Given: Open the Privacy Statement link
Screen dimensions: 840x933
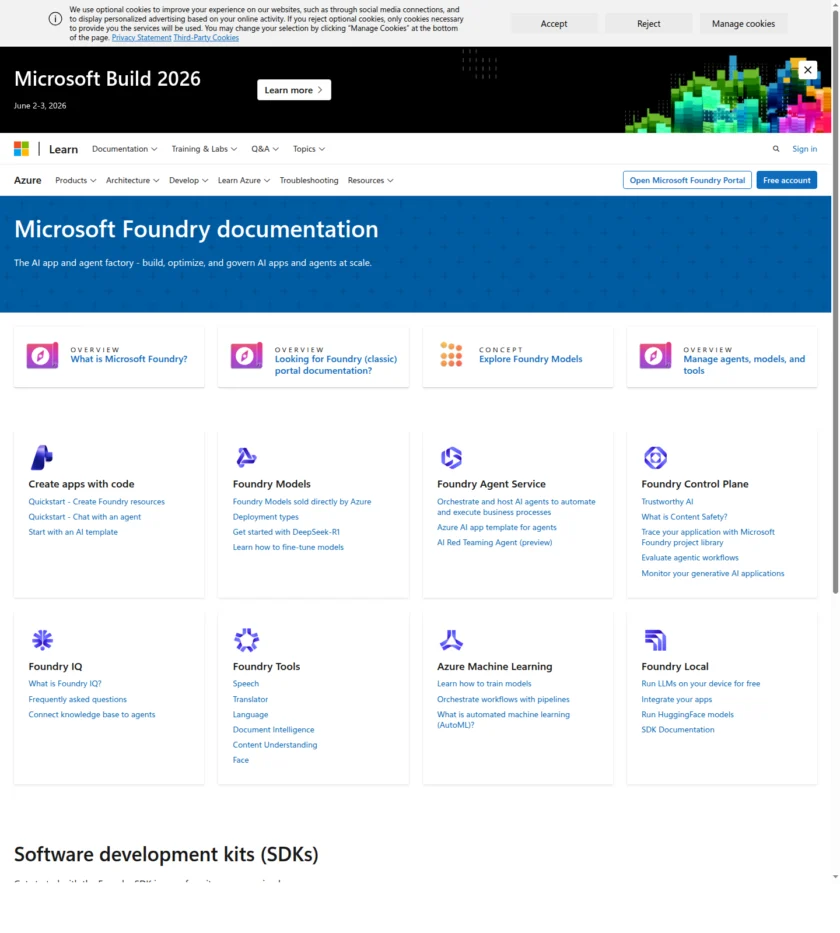Looking at the screenshot, I should click(x=141, y=37).
